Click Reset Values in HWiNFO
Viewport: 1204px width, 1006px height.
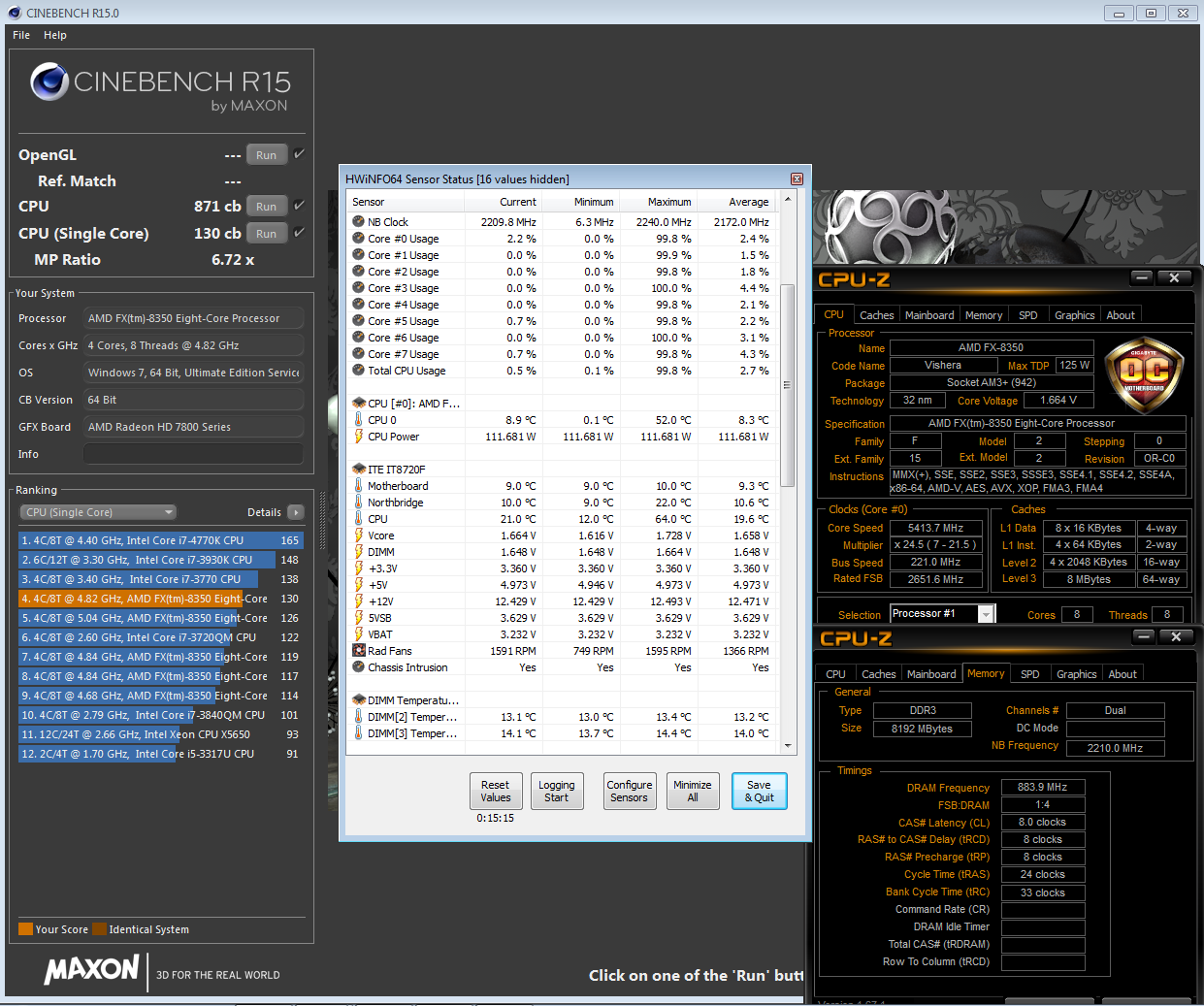coord(496,792)
